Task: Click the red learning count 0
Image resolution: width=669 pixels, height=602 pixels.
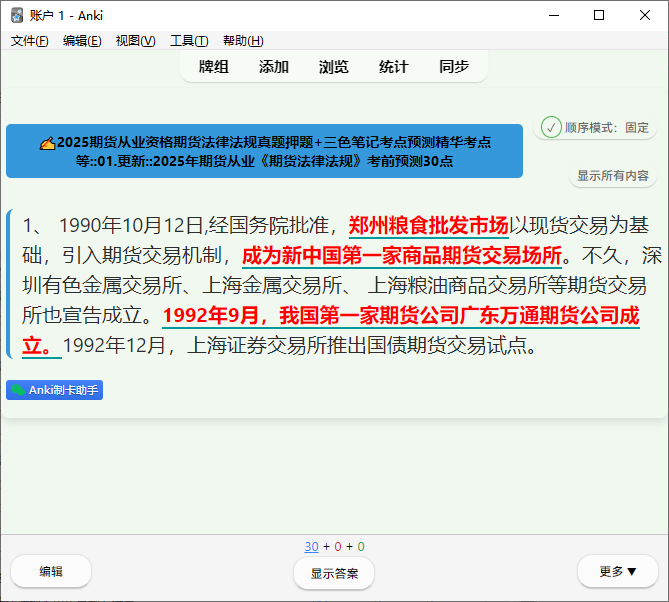Action: tap(337, 547)
